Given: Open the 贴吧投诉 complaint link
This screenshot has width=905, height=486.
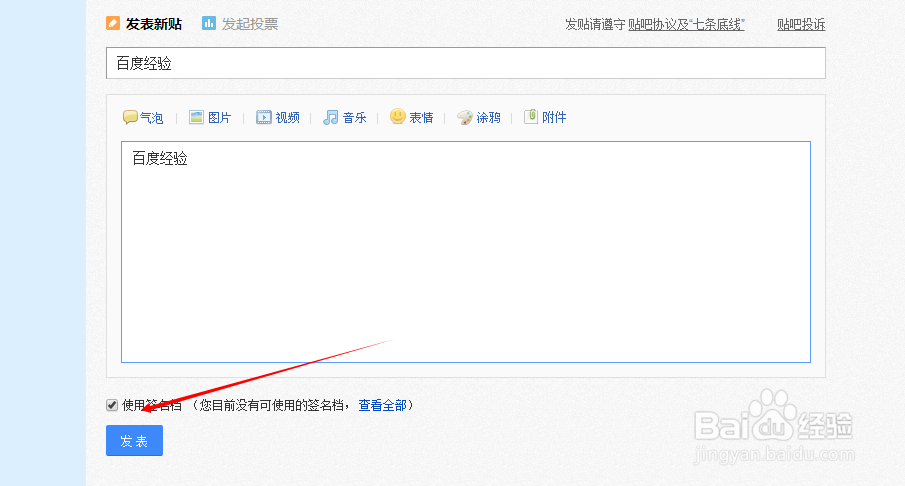Looking at the screenshot, I should click(x=801, y=24).
